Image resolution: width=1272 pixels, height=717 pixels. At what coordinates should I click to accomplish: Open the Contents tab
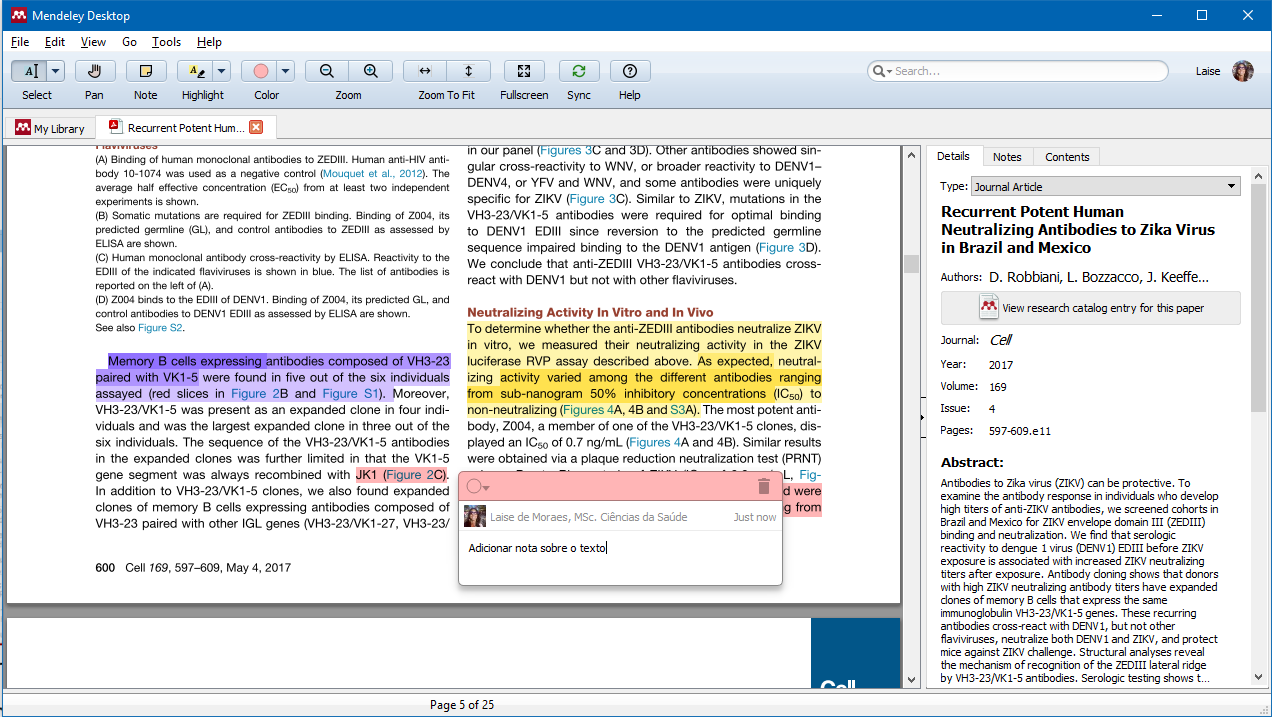tap(1067, 157)
